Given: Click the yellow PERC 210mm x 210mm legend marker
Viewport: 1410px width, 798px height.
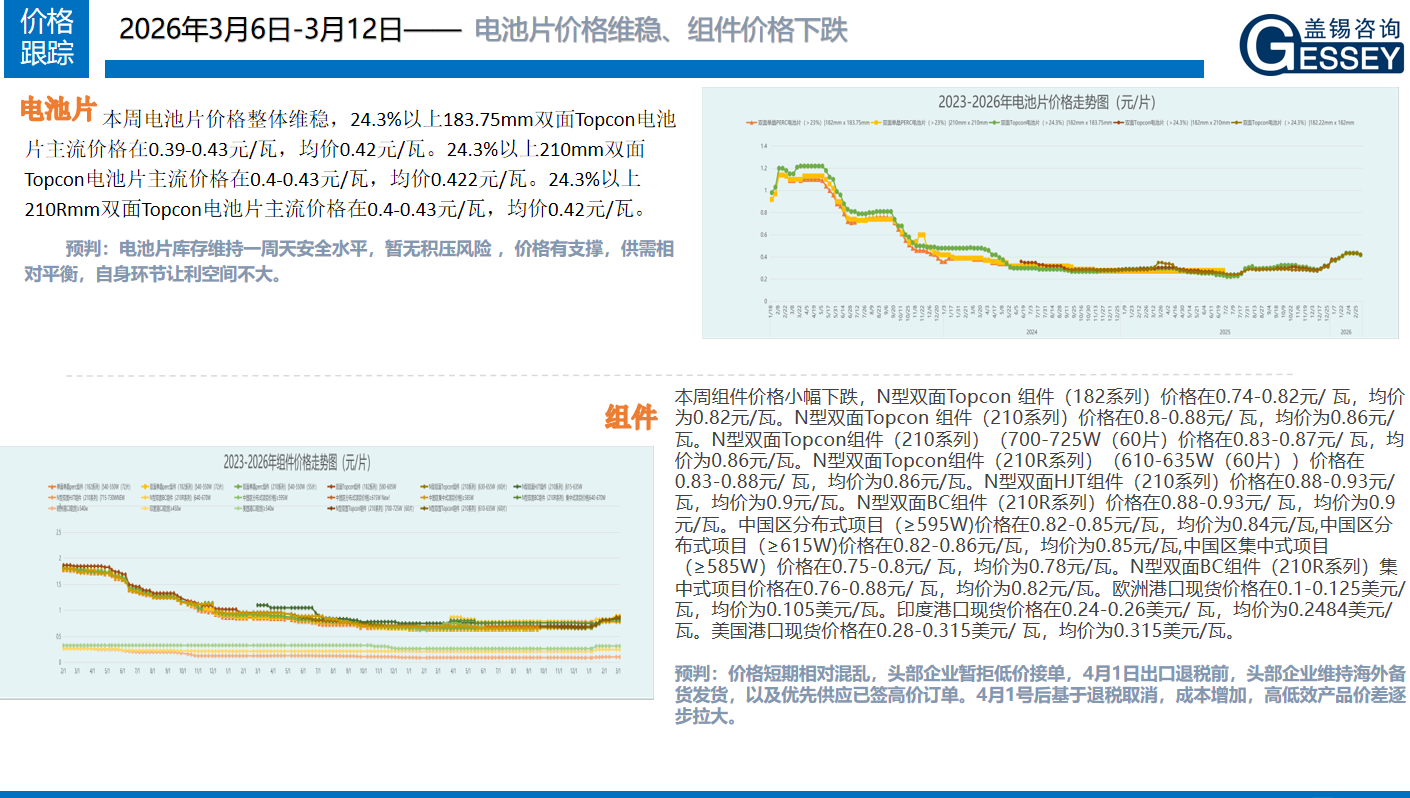Looking at the screenshot, I should (878, 122).
